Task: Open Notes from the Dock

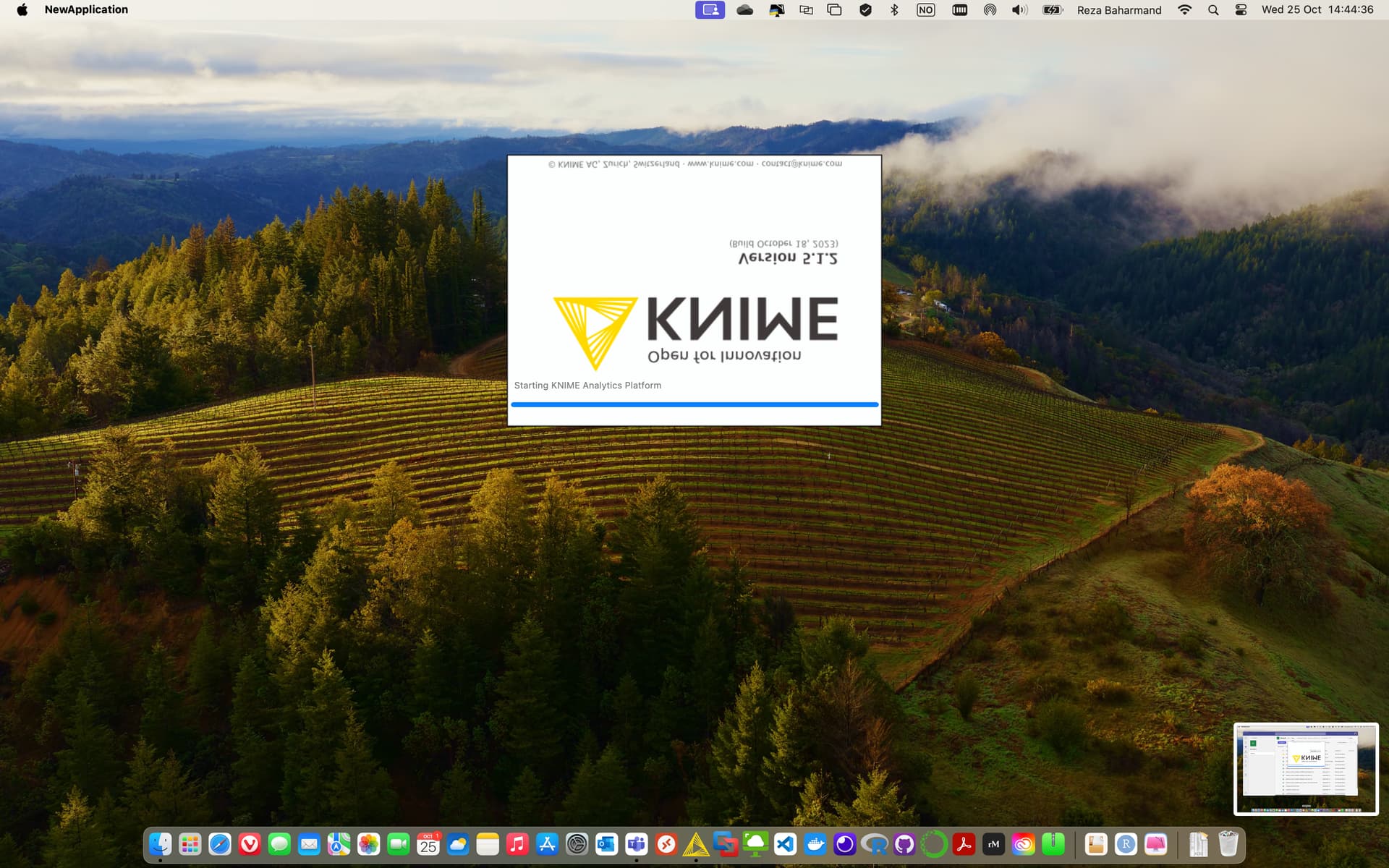Action: coord(488,844)
